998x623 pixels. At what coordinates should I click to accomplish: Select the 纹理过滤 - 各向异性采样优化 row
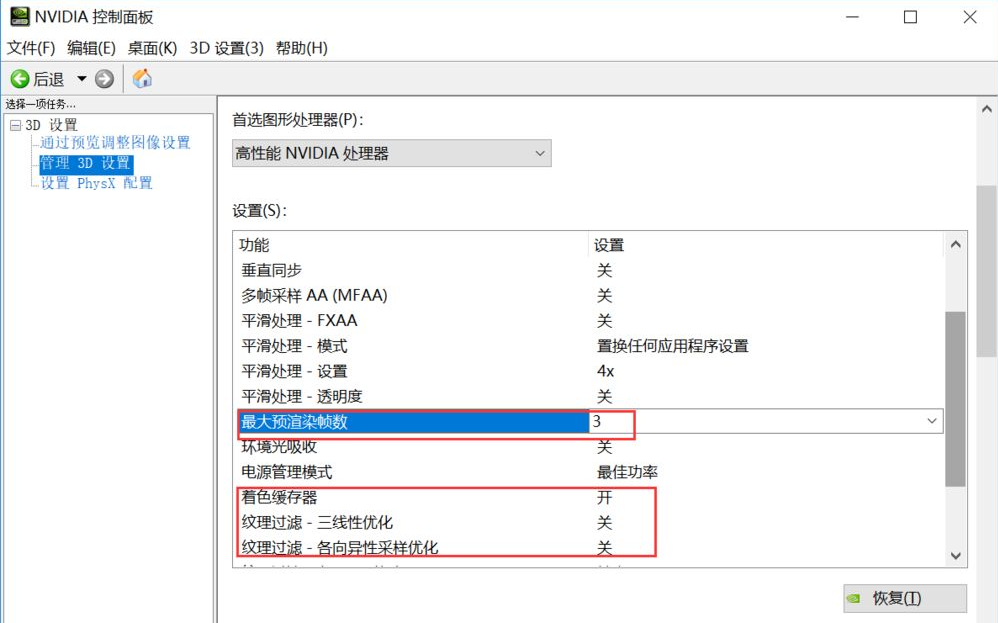(587, 548)
